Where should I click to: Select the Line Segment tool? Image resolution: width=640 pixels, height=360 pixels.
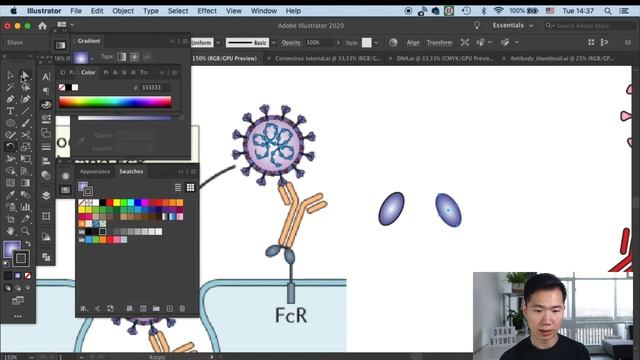click(x=25, y=111)
